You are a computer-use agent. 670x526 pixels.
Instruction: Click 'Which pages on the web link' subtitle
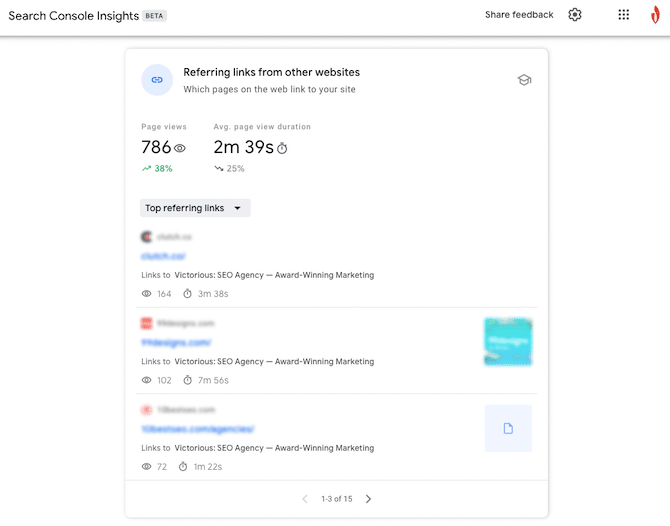[x=269, y=89]
